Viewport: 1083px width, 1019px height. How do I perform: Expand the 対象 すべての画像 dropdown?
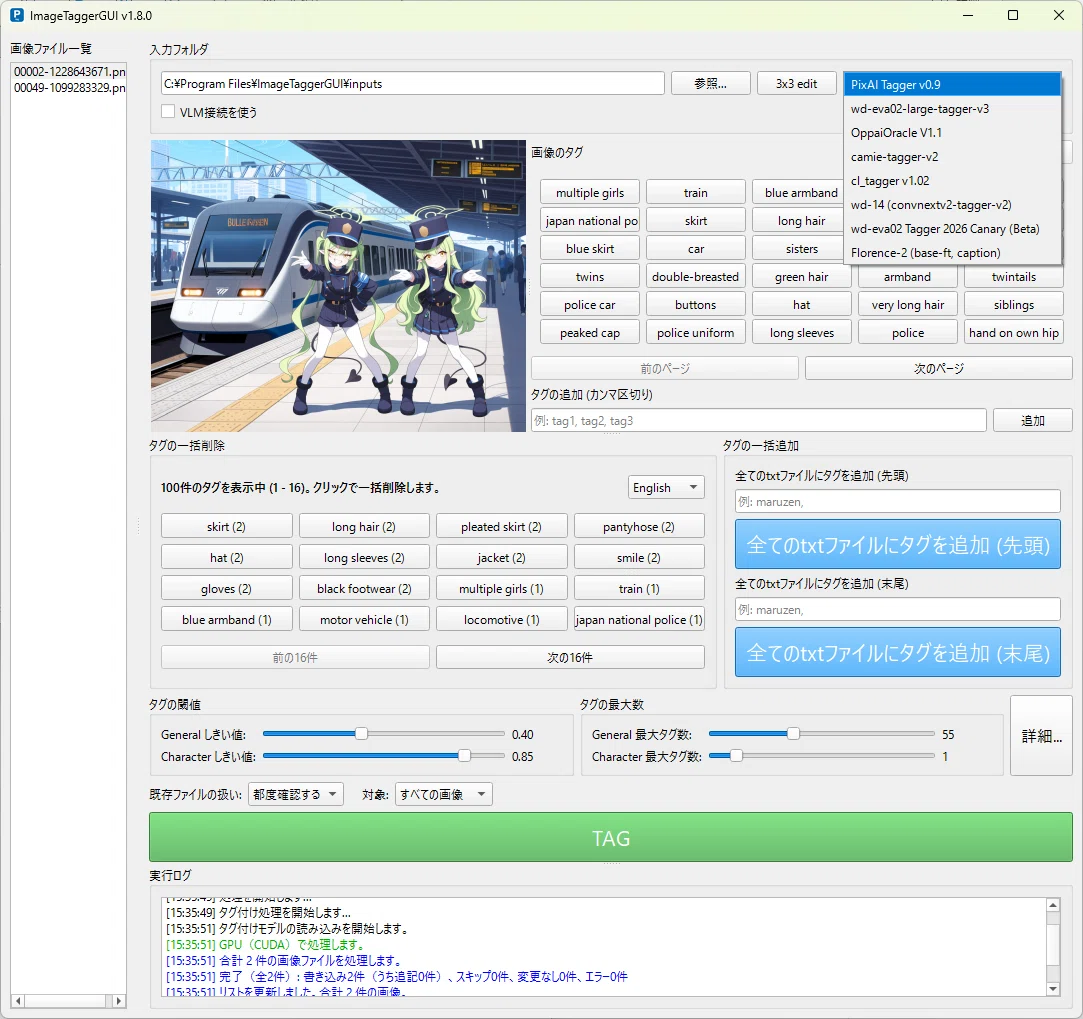tap(443, 794)
